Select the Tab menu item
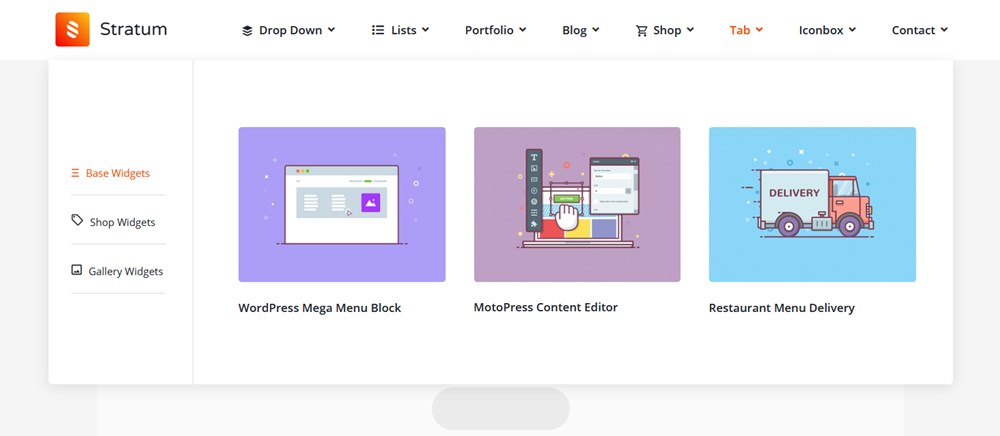The image size is (1000, 436). point(739,30)
